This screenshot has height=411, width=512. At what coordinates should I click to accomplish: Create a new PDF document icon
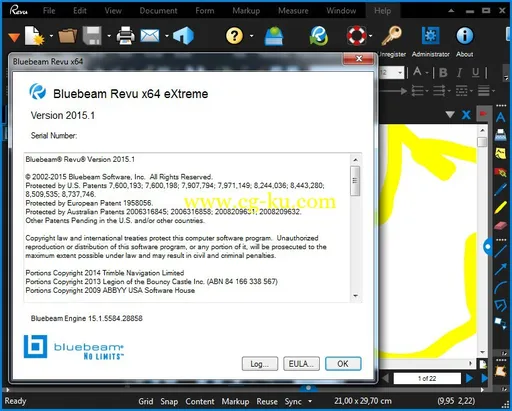coord(34,36)
